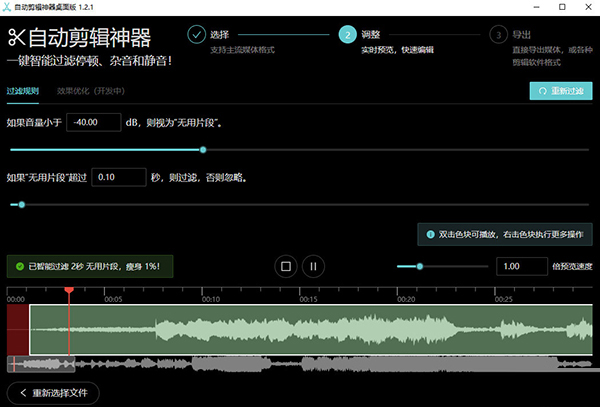Click the green check icon in filter status

(x=19, y=267)
